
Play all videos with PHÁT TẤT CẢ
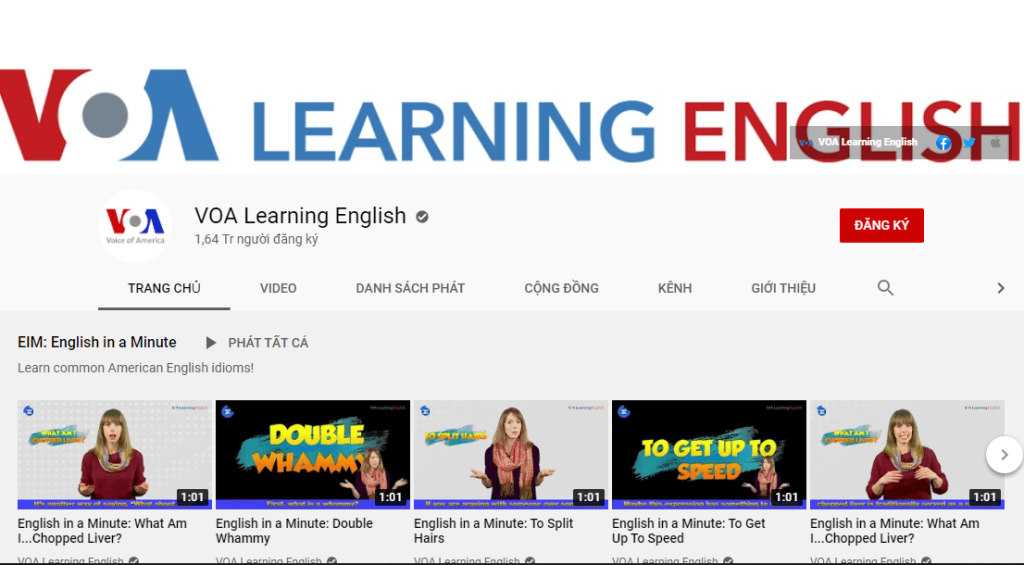tap(257, 343)
